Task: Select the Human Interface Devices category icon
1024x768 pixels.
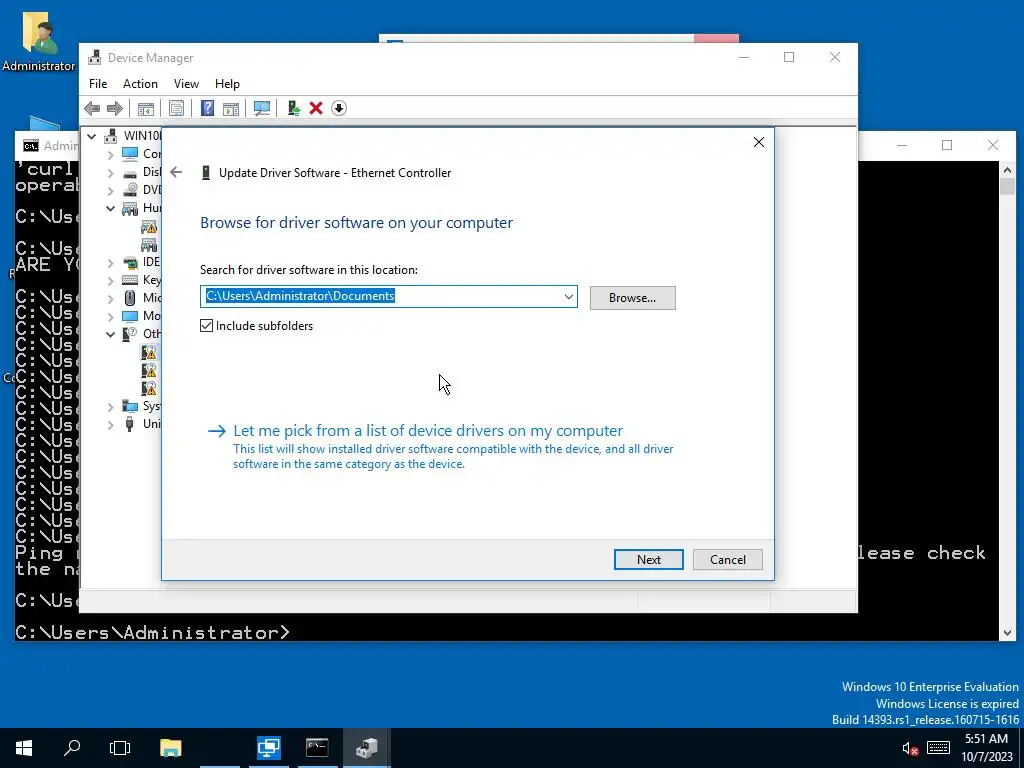Action: tap(130, 208)
